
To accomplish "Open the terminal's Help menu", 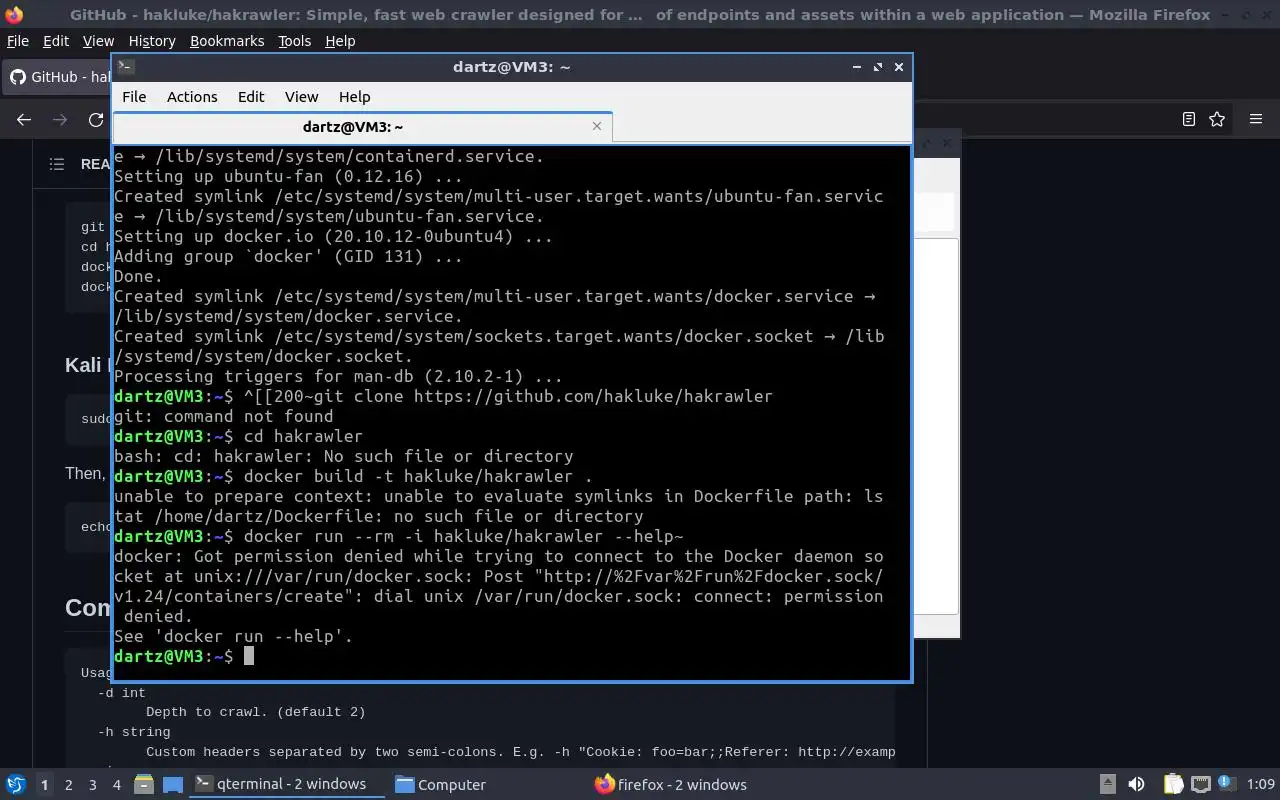I will (354, 97).
